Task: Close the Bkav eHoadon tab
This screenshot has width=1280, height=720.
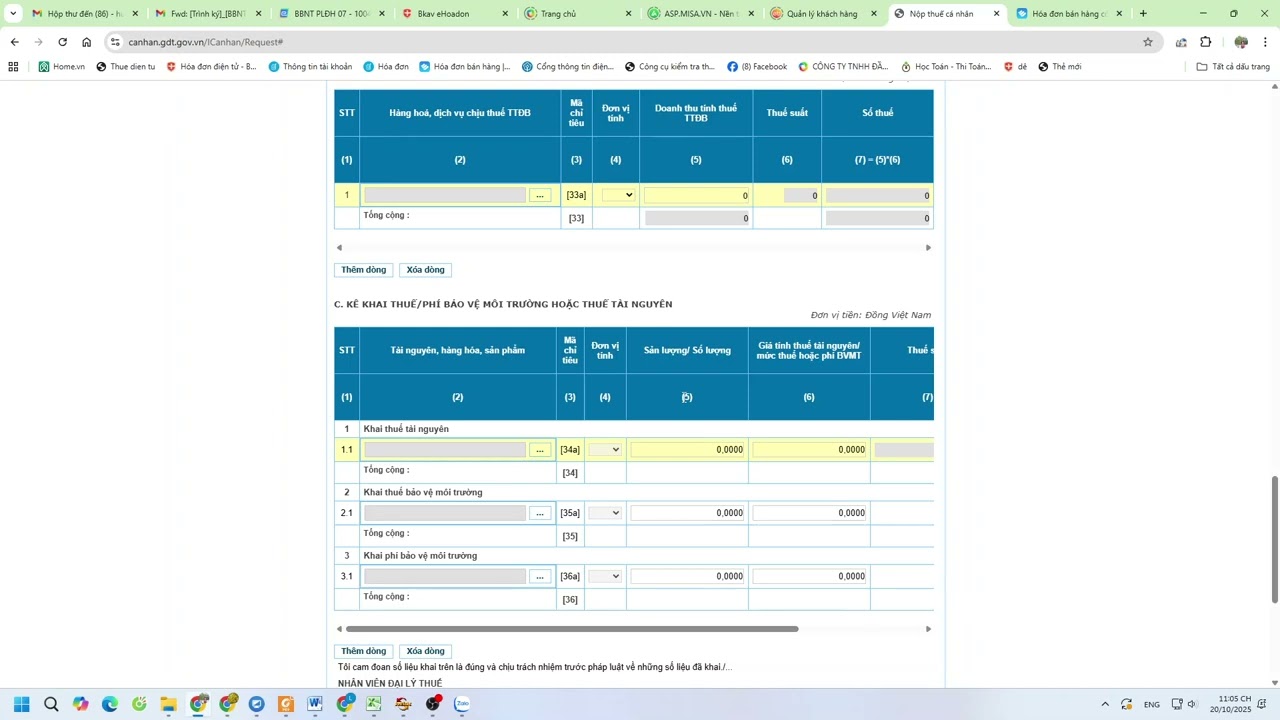Action: pyautogui.click(x=504, y=14)
